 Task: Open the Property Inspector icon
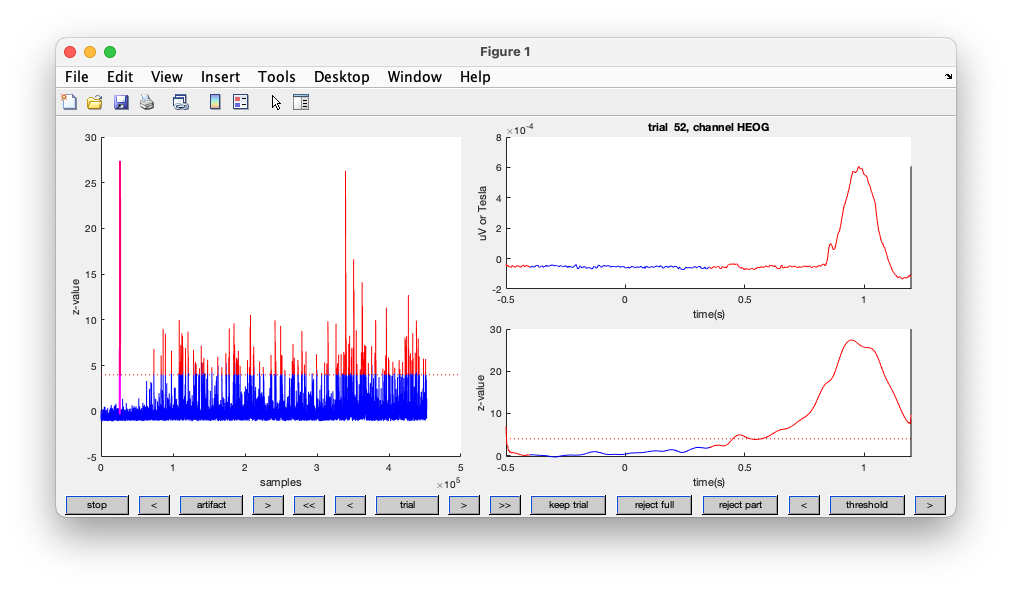(301, 102)
